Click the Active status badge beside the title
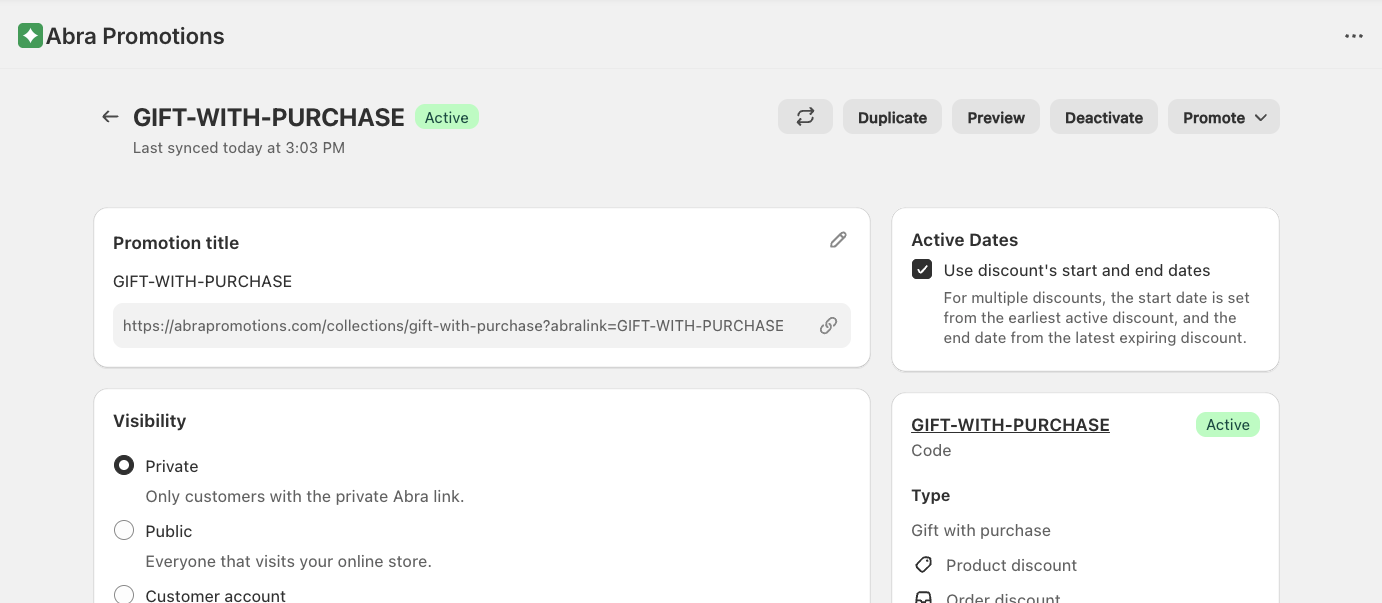Screen dimensions: 1382x603 pyautogui.click(x=446, y=117)
